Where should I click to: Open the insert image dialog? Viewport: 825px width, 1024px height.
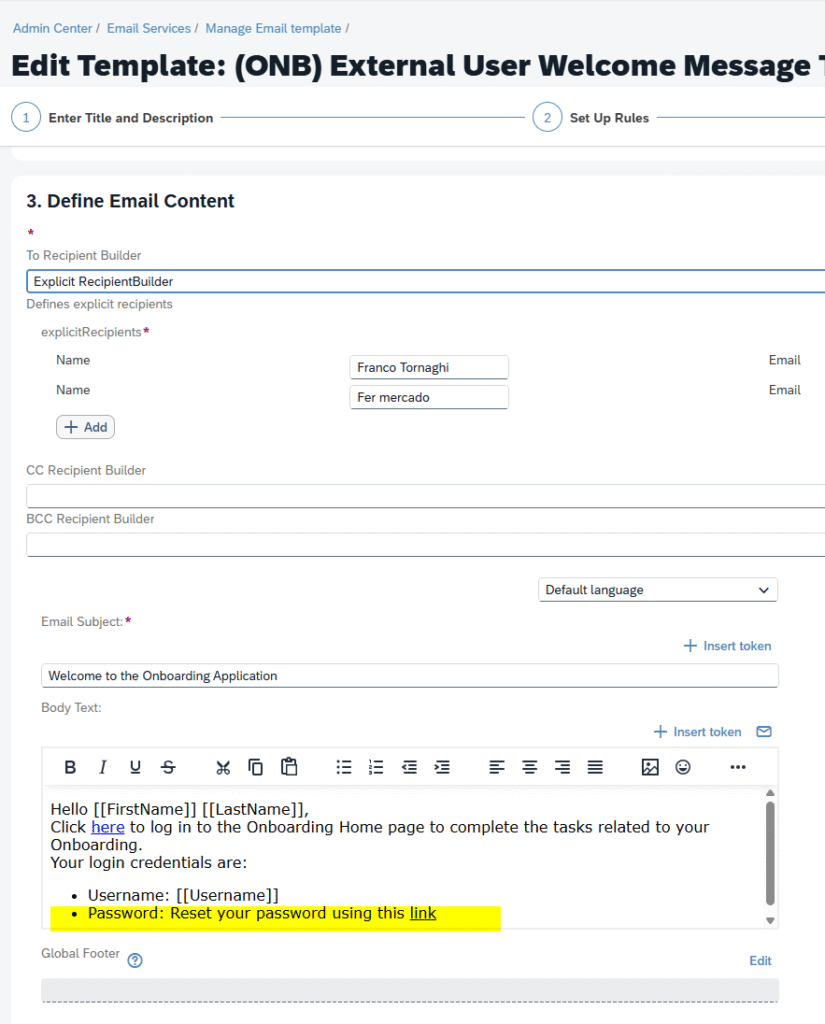point(650,767)
